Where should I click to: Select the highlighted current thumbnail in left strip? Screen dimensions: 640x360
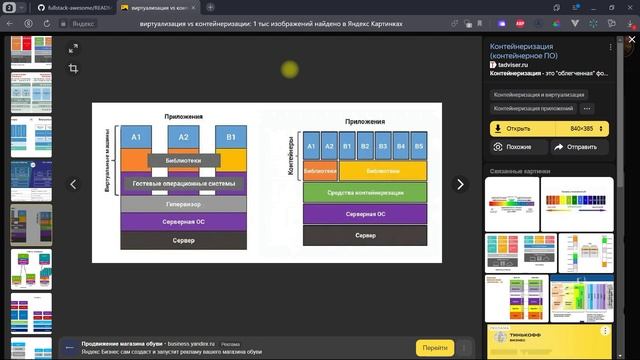31,225
